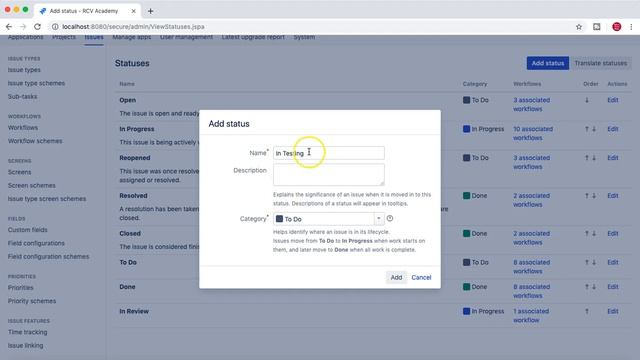
Task: Move Open status down with arrow
Action: coord(587,100)
